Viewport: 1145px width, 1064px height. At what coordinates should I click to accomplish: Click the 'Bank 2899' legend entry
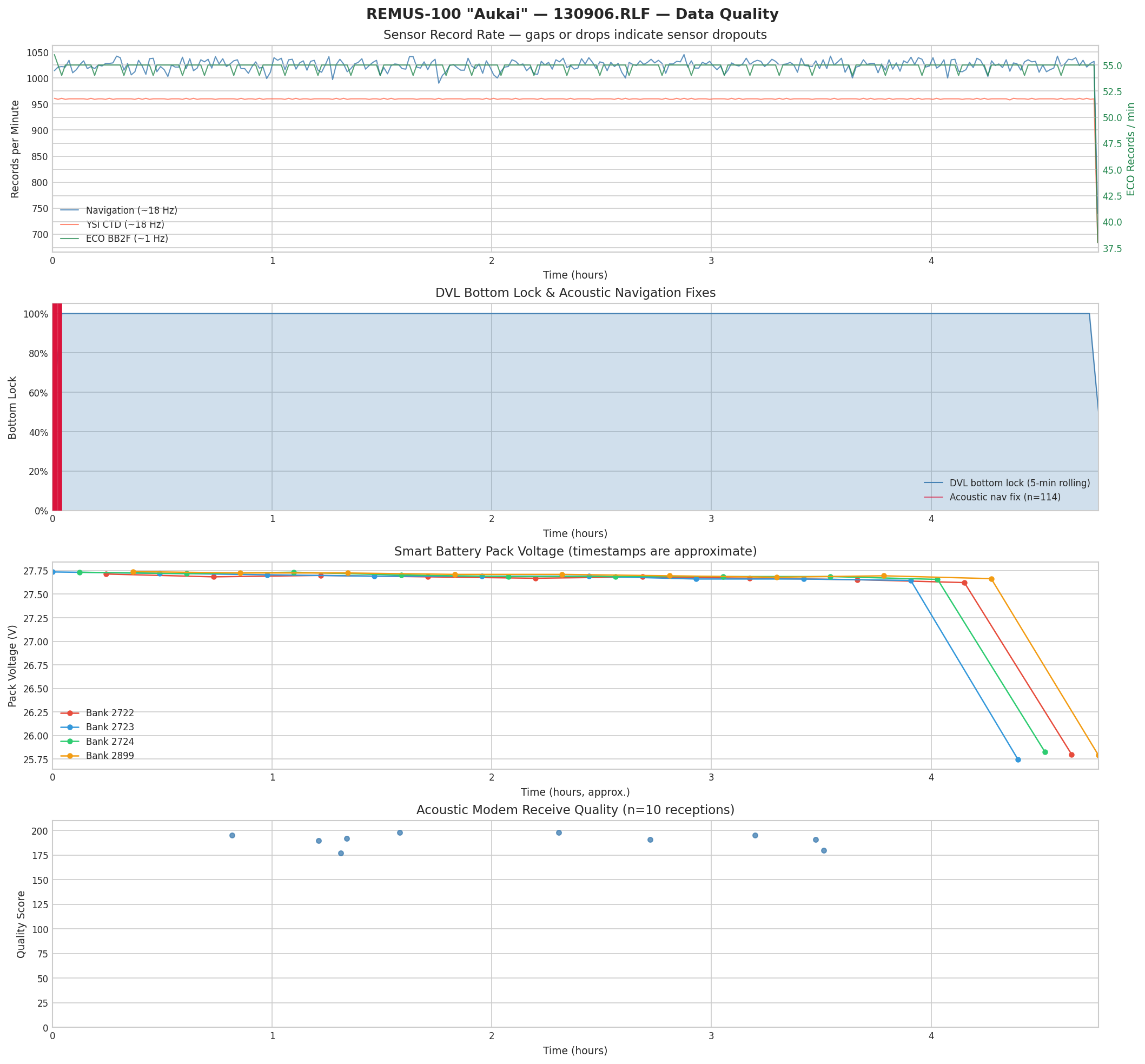click(x=97, y=755)
